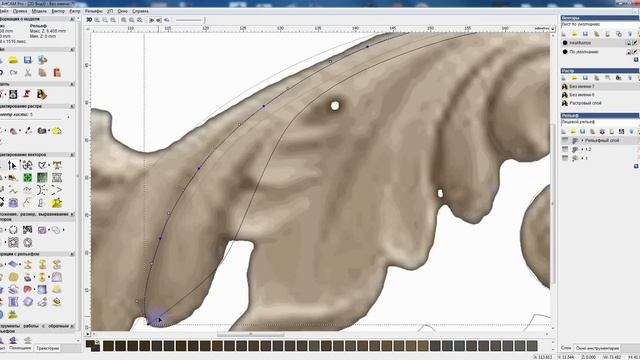Switch to the Помощник tab

[20, 348]
